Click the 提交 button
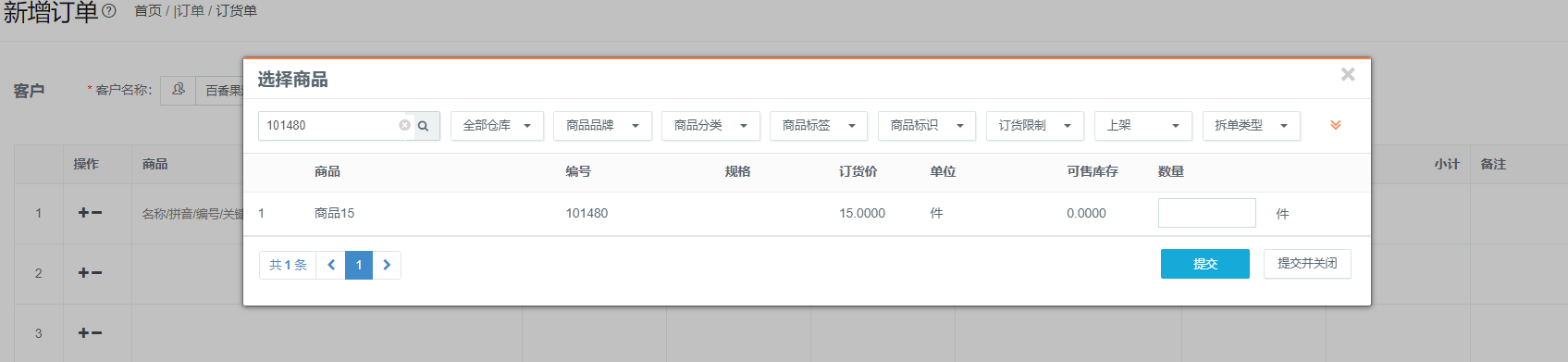Image resolution: width=1568 pixels, height=362 pixels. [x=1205, y=264]
